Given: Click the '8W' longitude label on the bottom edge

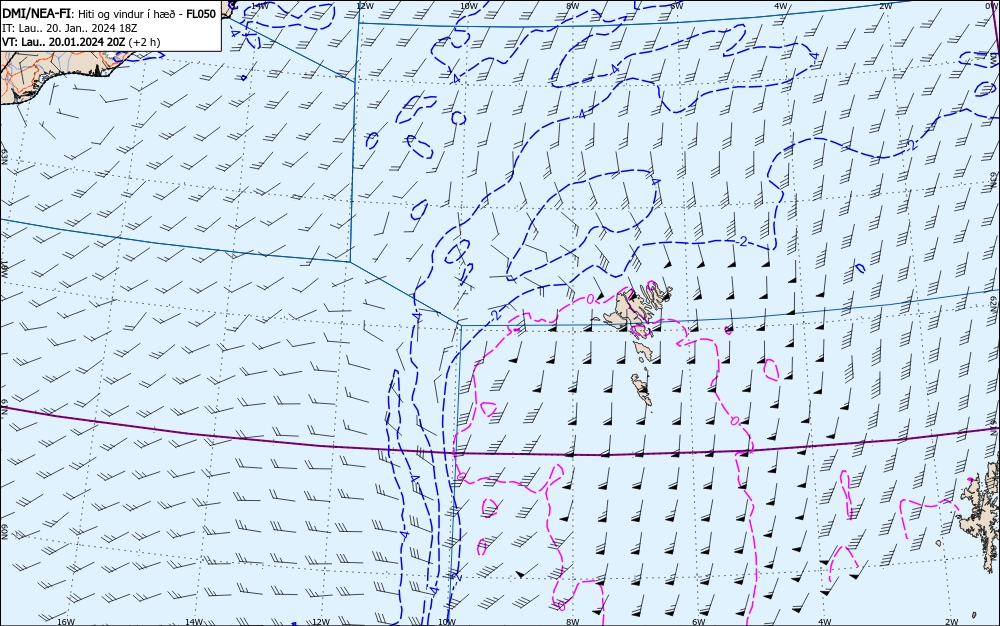Looking at the screenshot, I should (572, 622).
